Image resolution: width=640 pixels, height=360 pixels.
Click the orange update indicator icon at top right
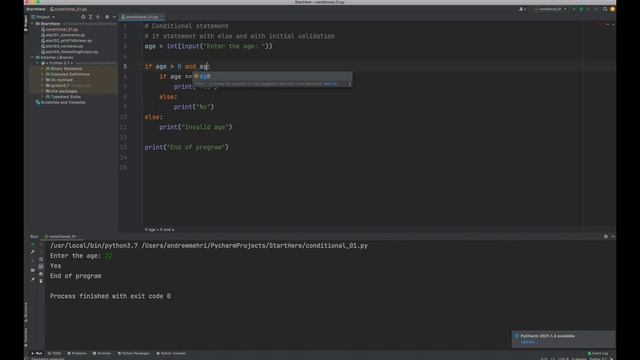pos(612,9)
